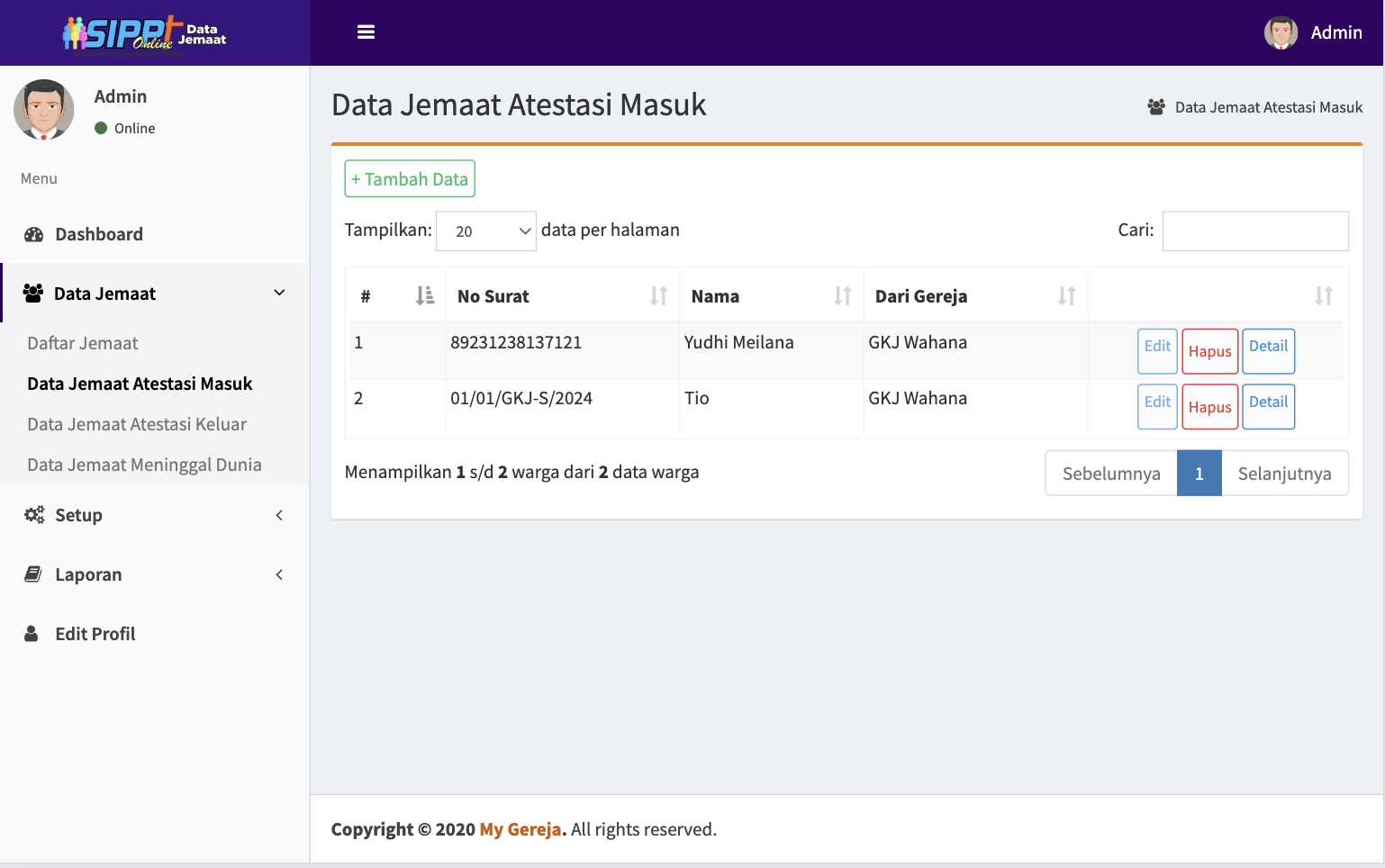Open the rows per page dropdown
This screenshot has width=1385, height=868.
(486, 231)
